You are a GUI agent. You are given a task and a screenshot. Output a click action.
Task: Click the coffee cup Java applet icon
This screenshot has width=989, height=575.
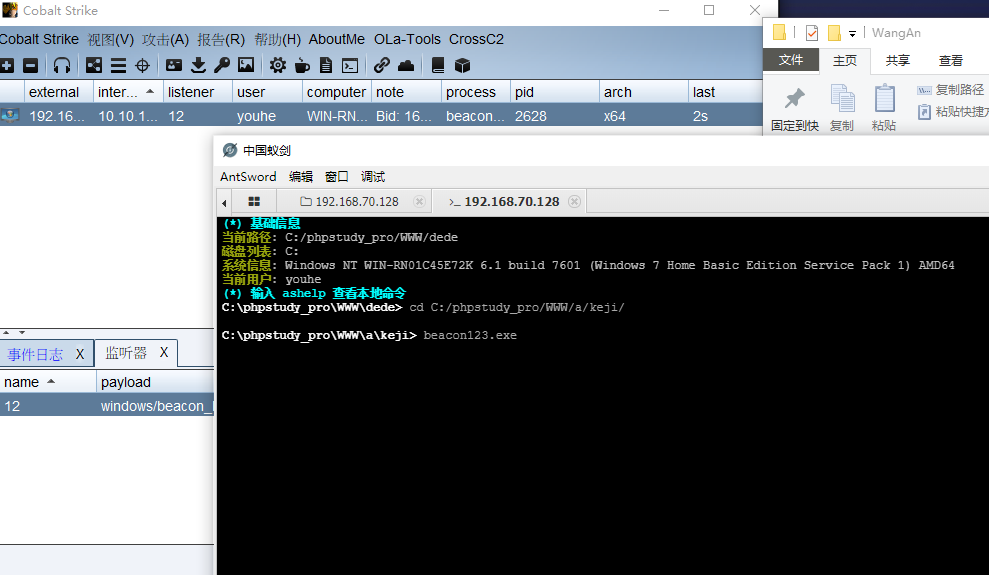click(x=302, y=66)
